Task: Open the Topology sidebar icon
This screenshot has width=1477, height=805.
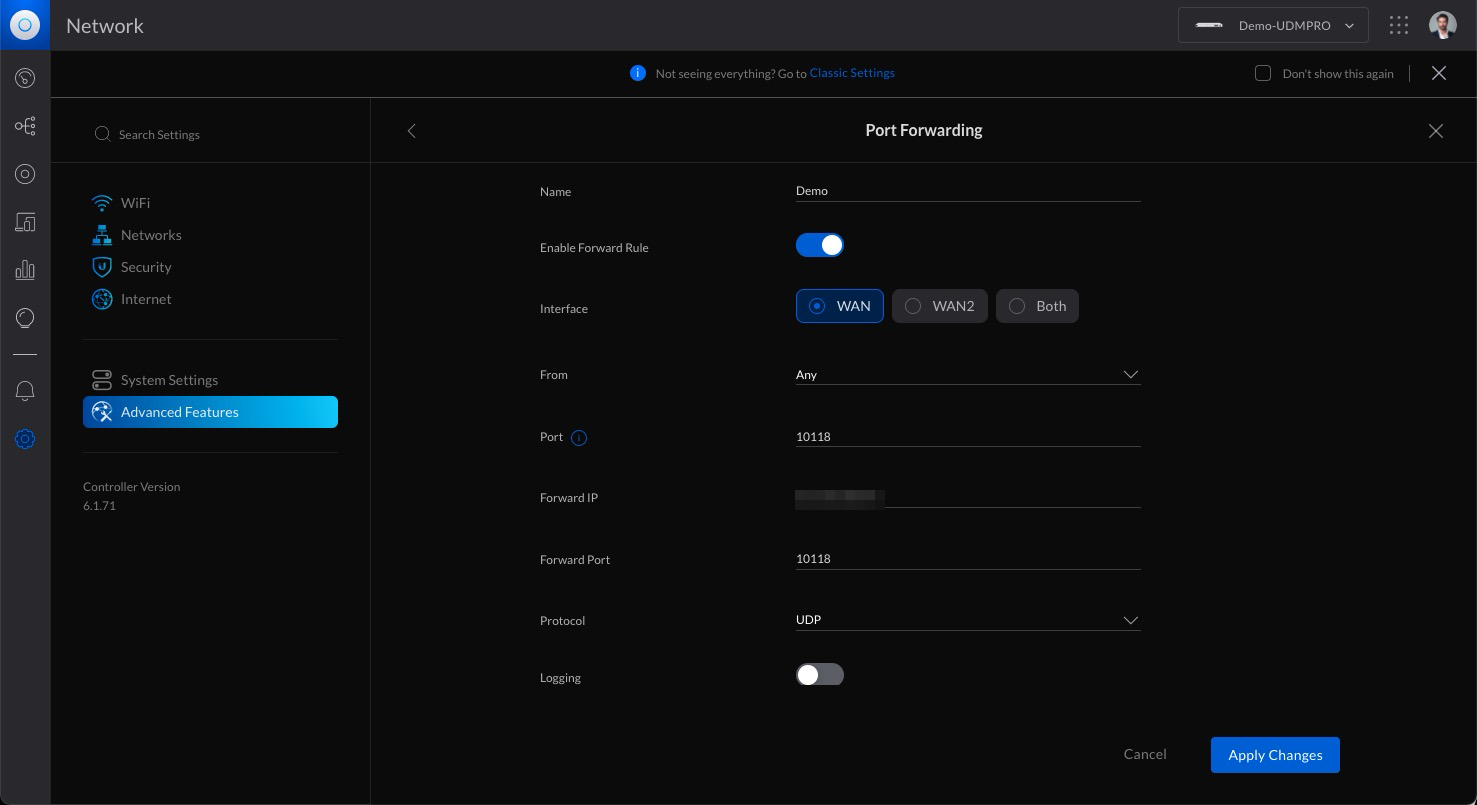Action: pyautogui.click(x=25, y=126)
